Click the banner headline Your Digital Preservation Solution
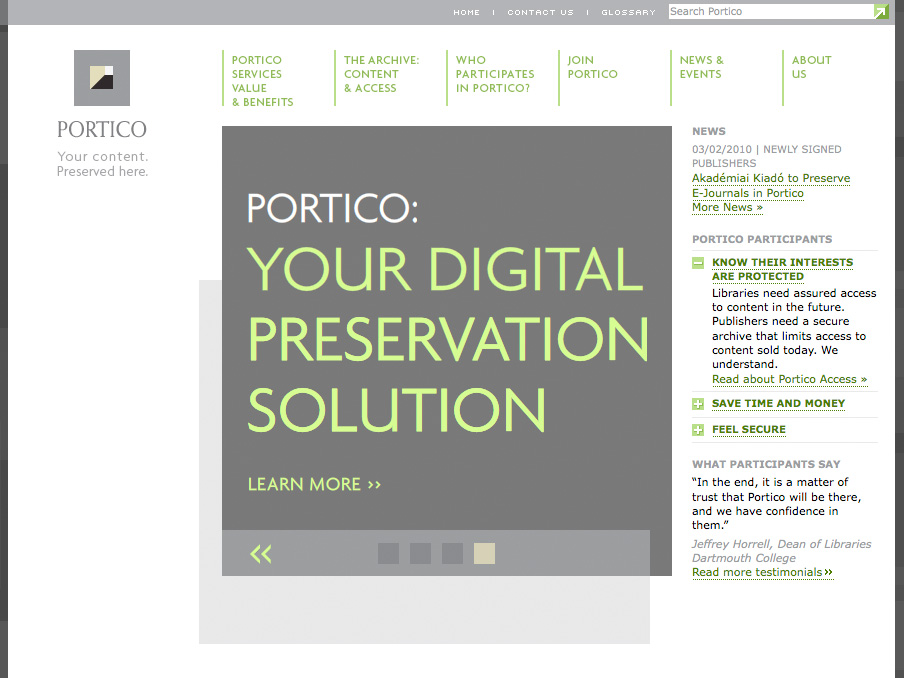Screen dimensions: 904x678 pos(448,338)
